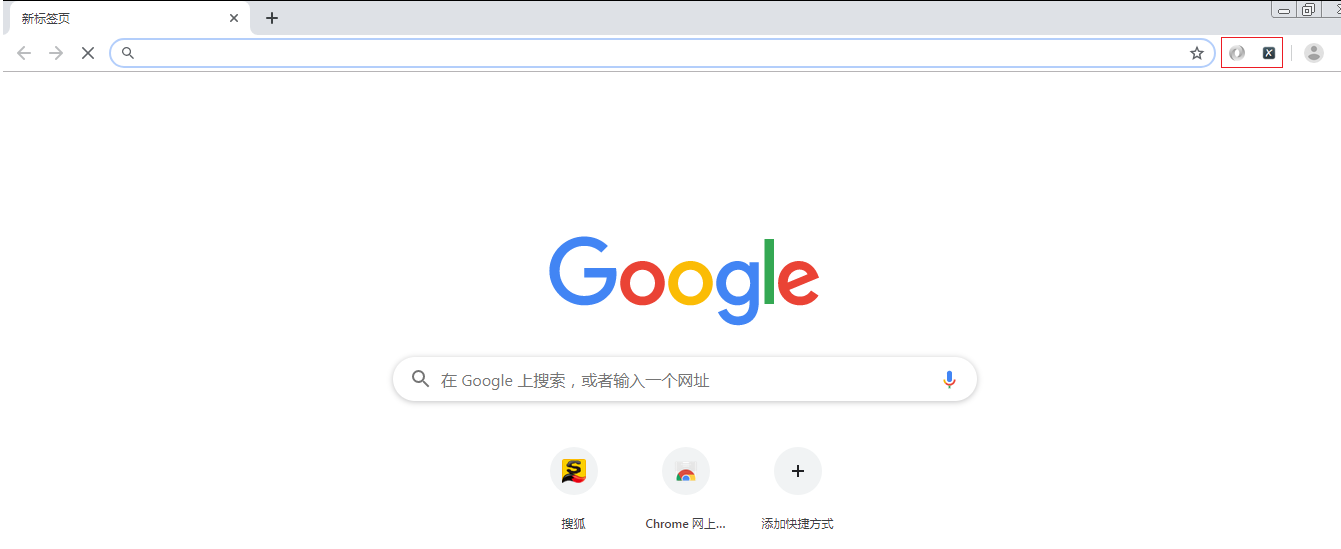Go back to the previous page
Screen dimensions: 1341x549
click(24, 53)
